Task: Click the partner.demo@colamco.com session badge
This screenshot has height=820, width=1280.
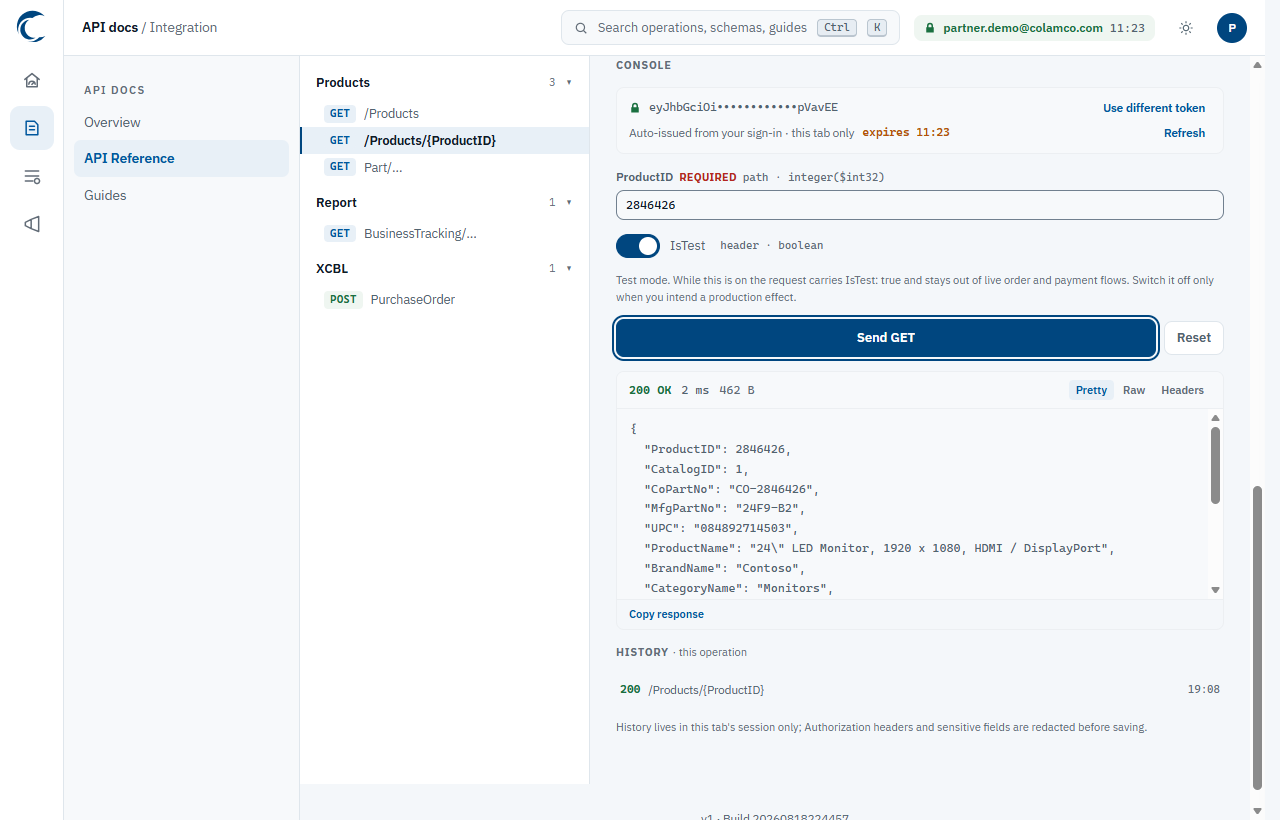Action: click(1034, 28)
